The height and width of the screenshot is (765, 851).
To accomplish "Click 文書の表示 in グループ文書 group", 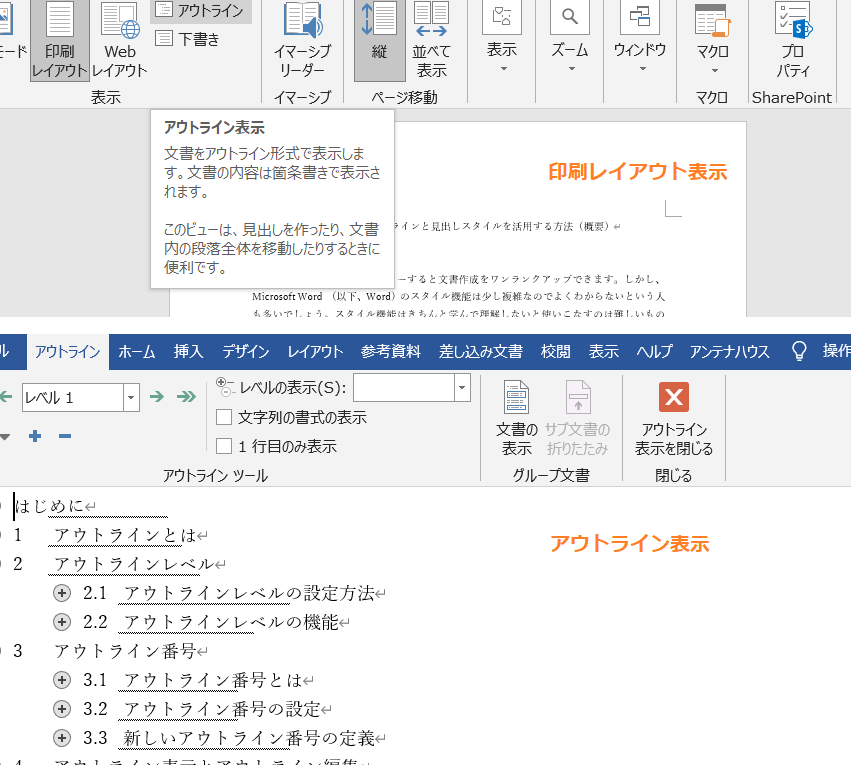I will (516, 412).
